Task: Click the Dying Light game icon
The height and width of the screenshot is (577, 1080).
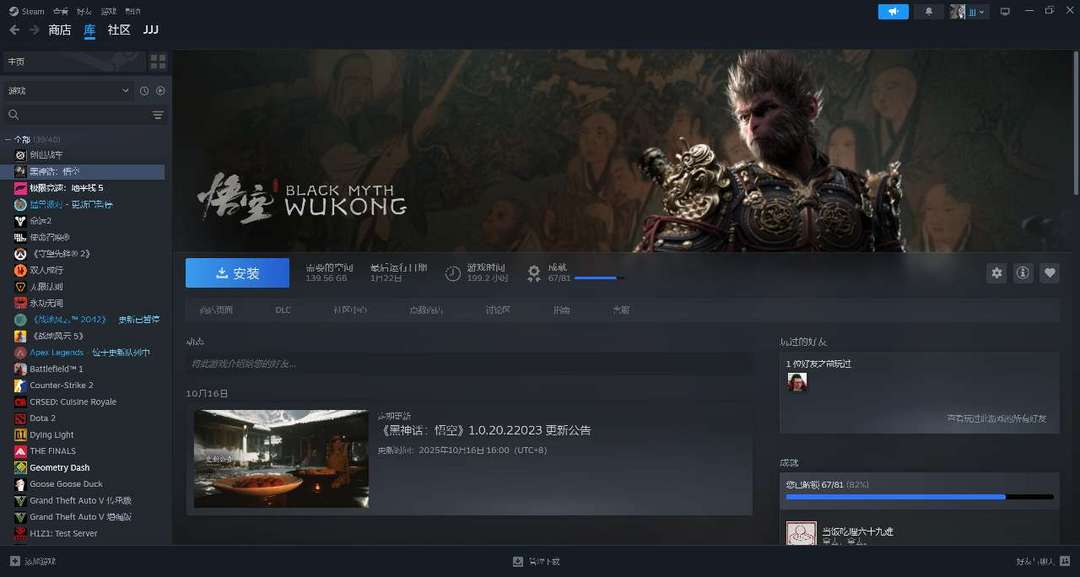Action: 20,435
